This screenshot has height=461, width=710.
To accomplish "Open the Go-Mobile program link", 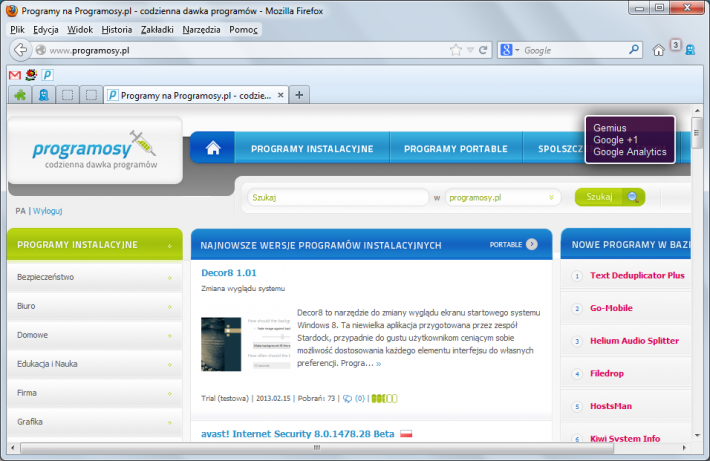I will coord(611,308).
